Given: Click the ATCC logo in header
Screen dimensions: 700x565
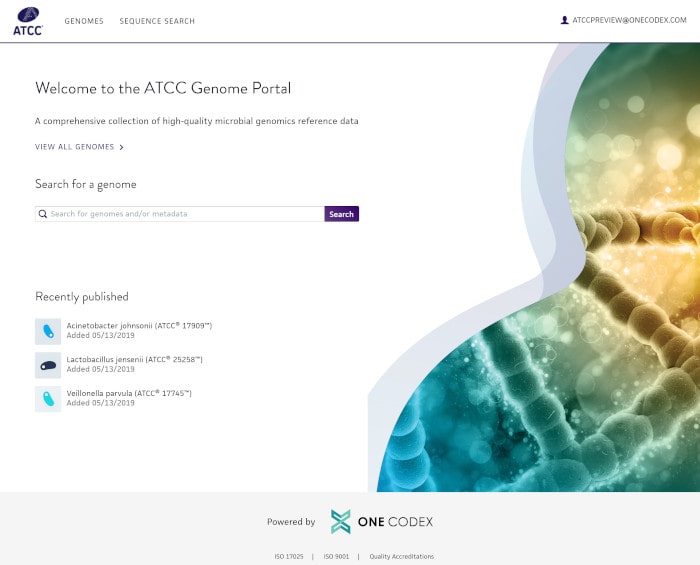Looking at the screenshot, I should click(x=28, y=21).
